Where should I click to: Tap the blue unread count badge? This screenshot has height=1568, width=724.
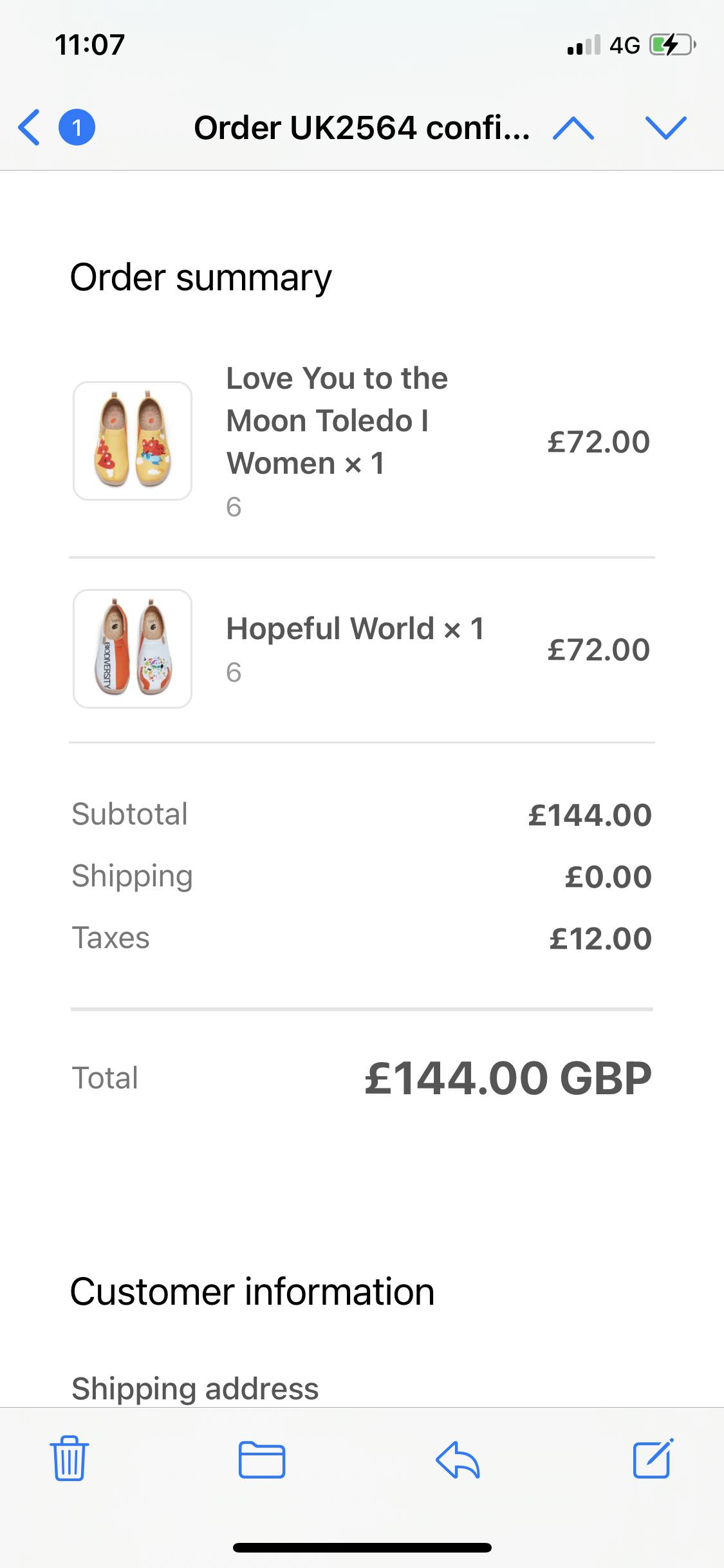coord(77,127)
